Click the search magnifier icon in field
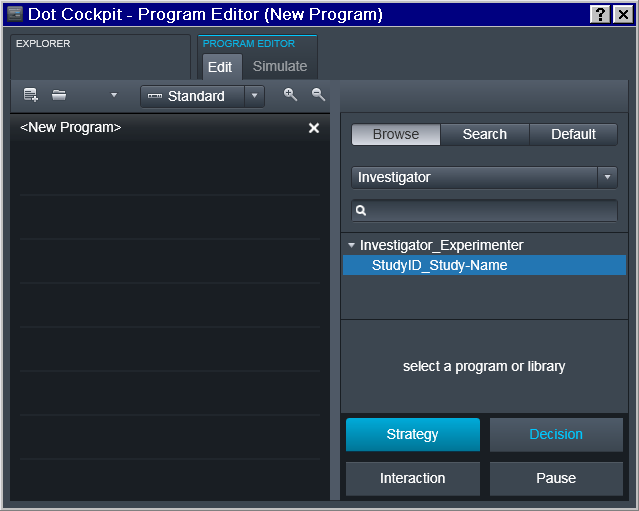Screen dimensions: 639x511 (361, 210)
